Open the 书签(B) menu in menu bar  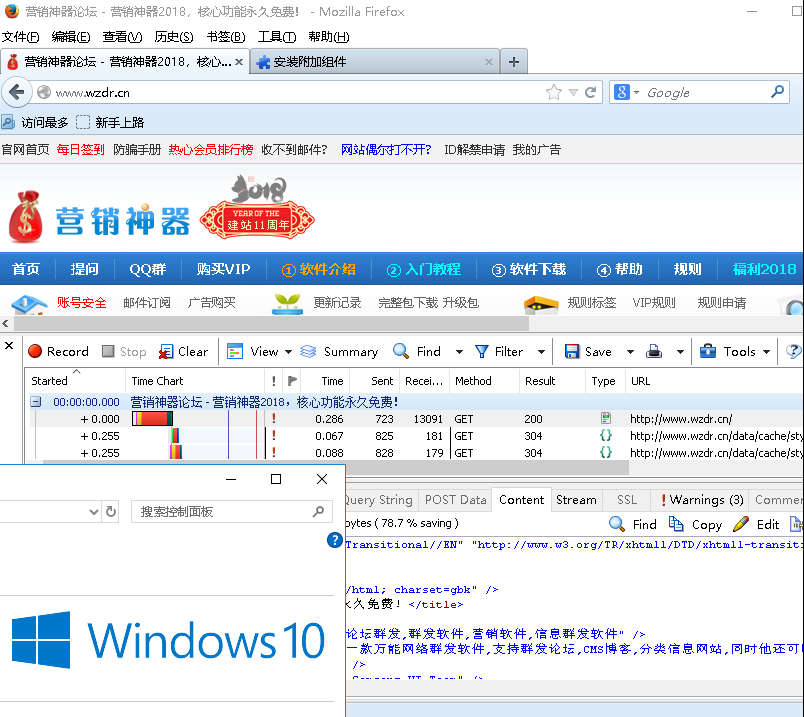pos(225,37)
